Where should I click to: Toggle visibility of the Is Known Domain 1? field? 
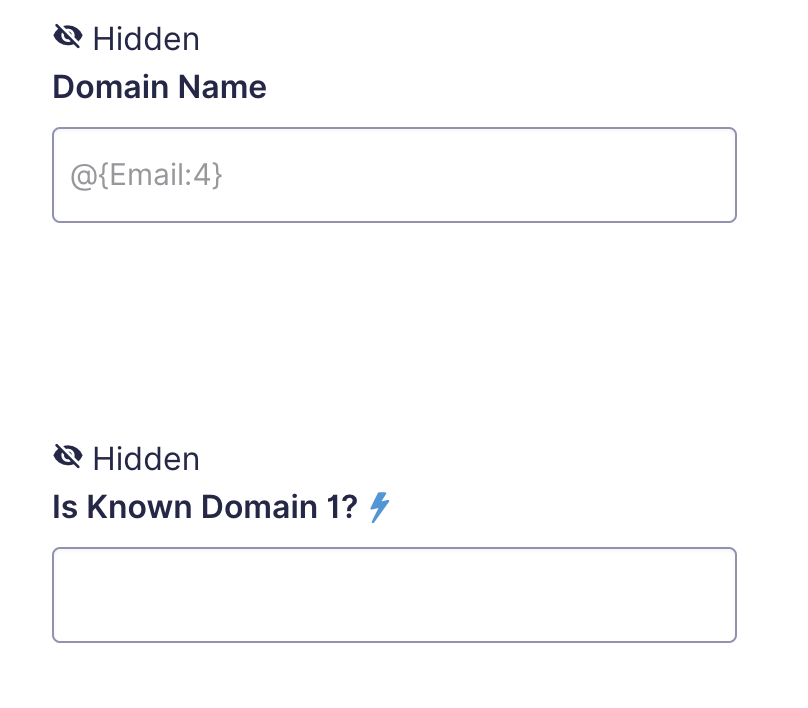pos(68,457)
